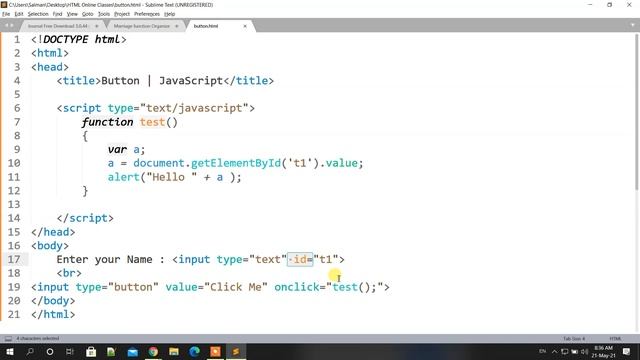
Task: Check the battery icon in the system tray
Action: (575, 351)
